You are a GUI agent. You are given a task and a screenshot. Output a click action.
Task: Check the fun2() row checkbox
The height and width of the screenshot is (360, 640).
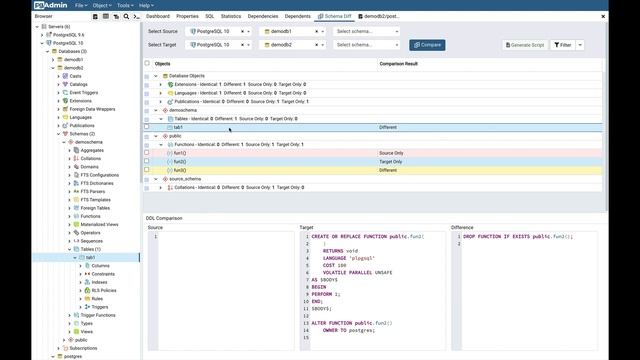[x=147, y=161]
